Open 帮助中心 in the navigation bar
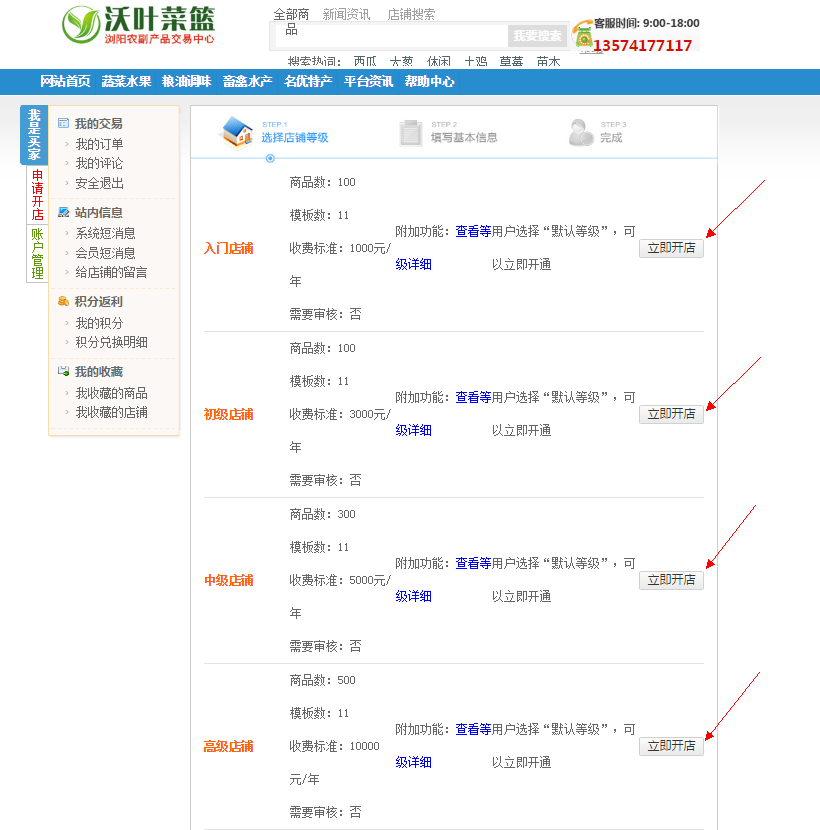This screenshot has width=820, height=830. 429,82
